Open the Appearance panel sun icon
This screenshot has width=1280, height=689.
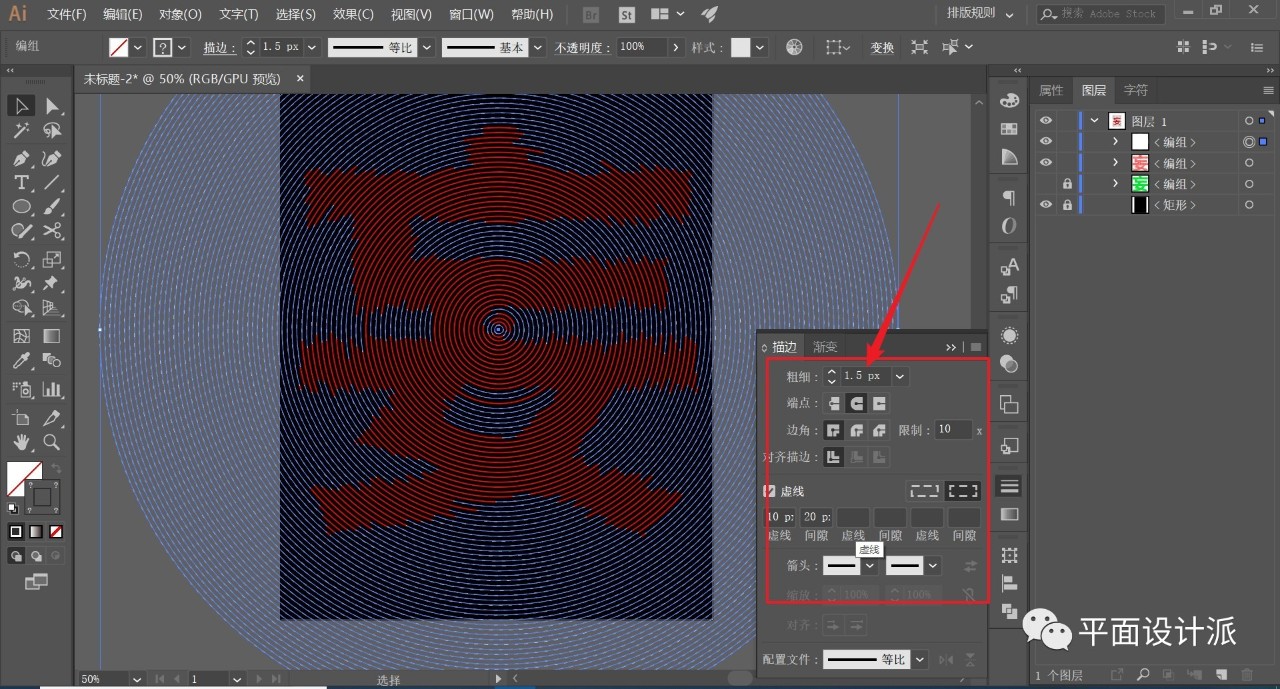[x=1009, y=335]
